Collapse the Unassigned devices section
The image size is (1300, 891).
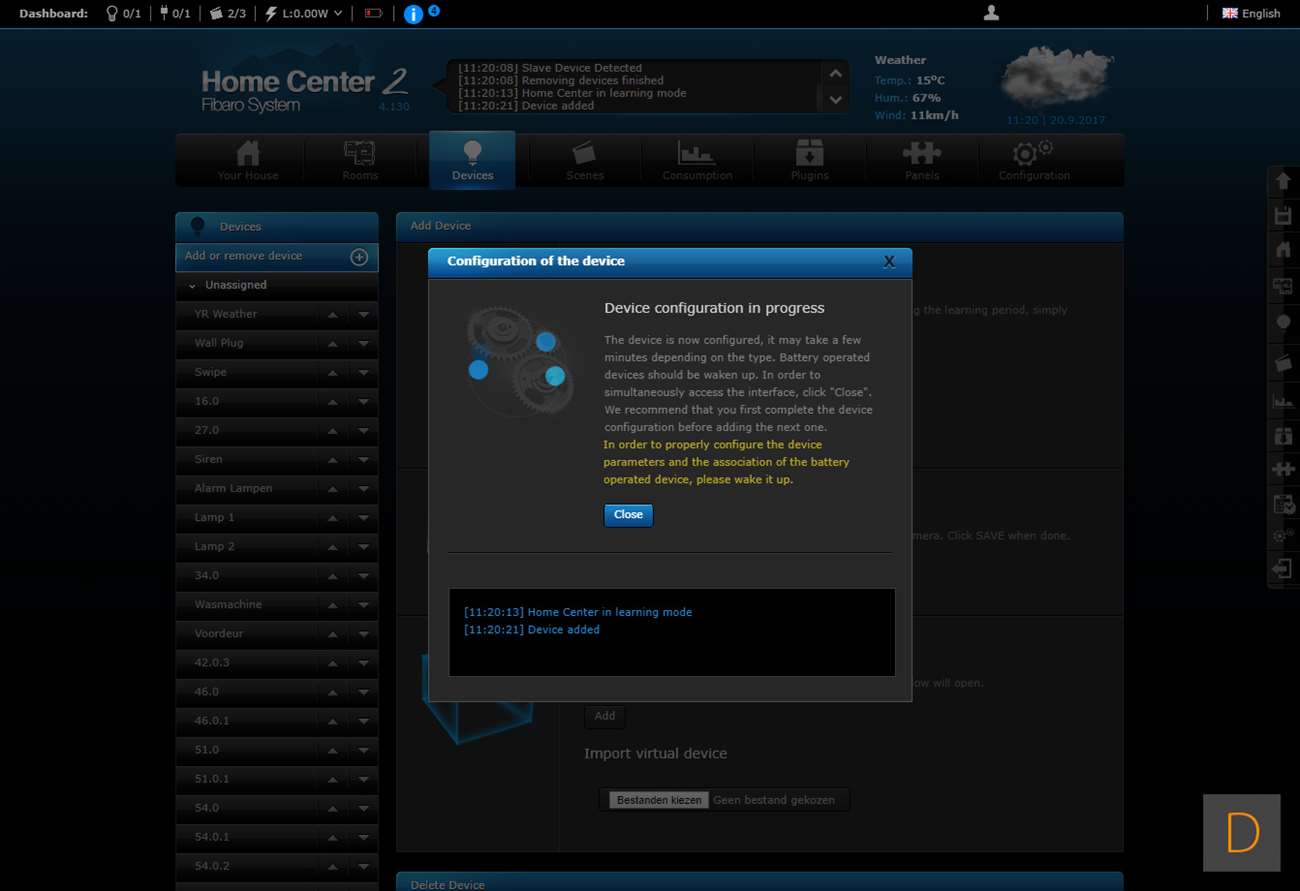(x=192, y=286)
